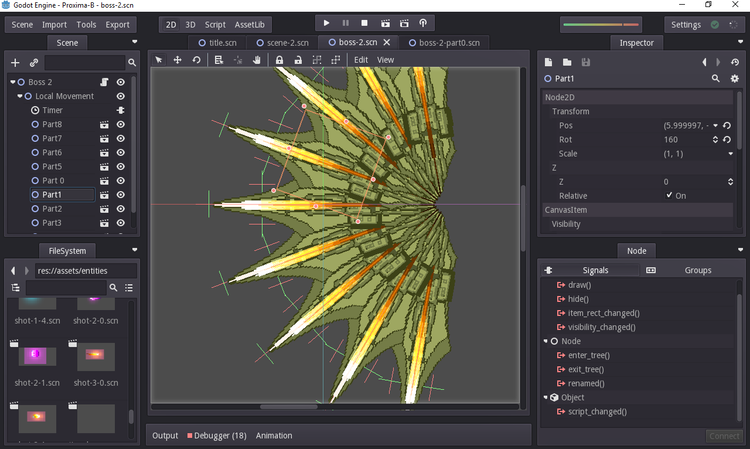Toggle FileSystem list view icon

point(129,287)
